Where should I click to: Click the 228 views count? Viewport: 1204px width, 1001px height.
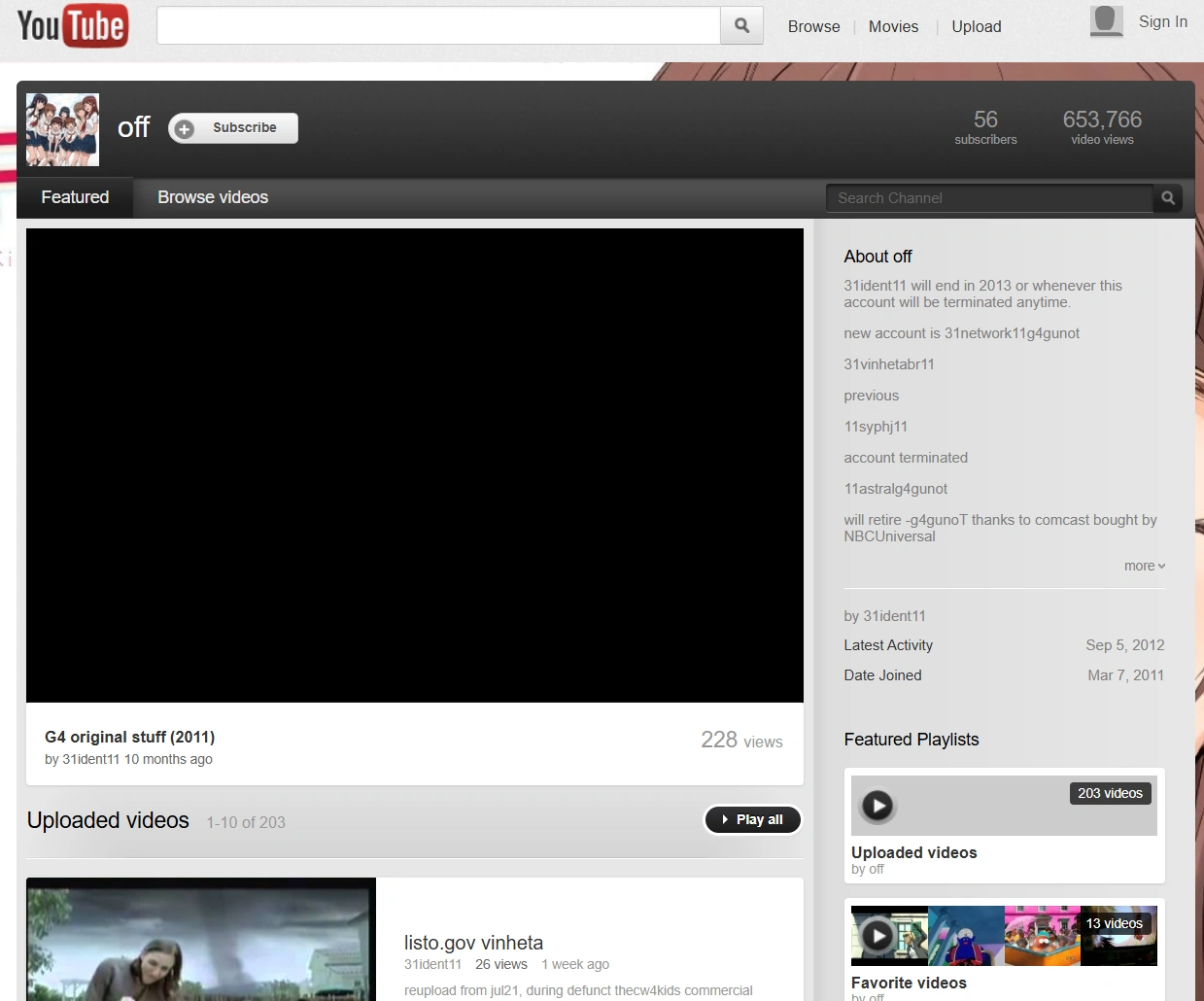[741, 741]
